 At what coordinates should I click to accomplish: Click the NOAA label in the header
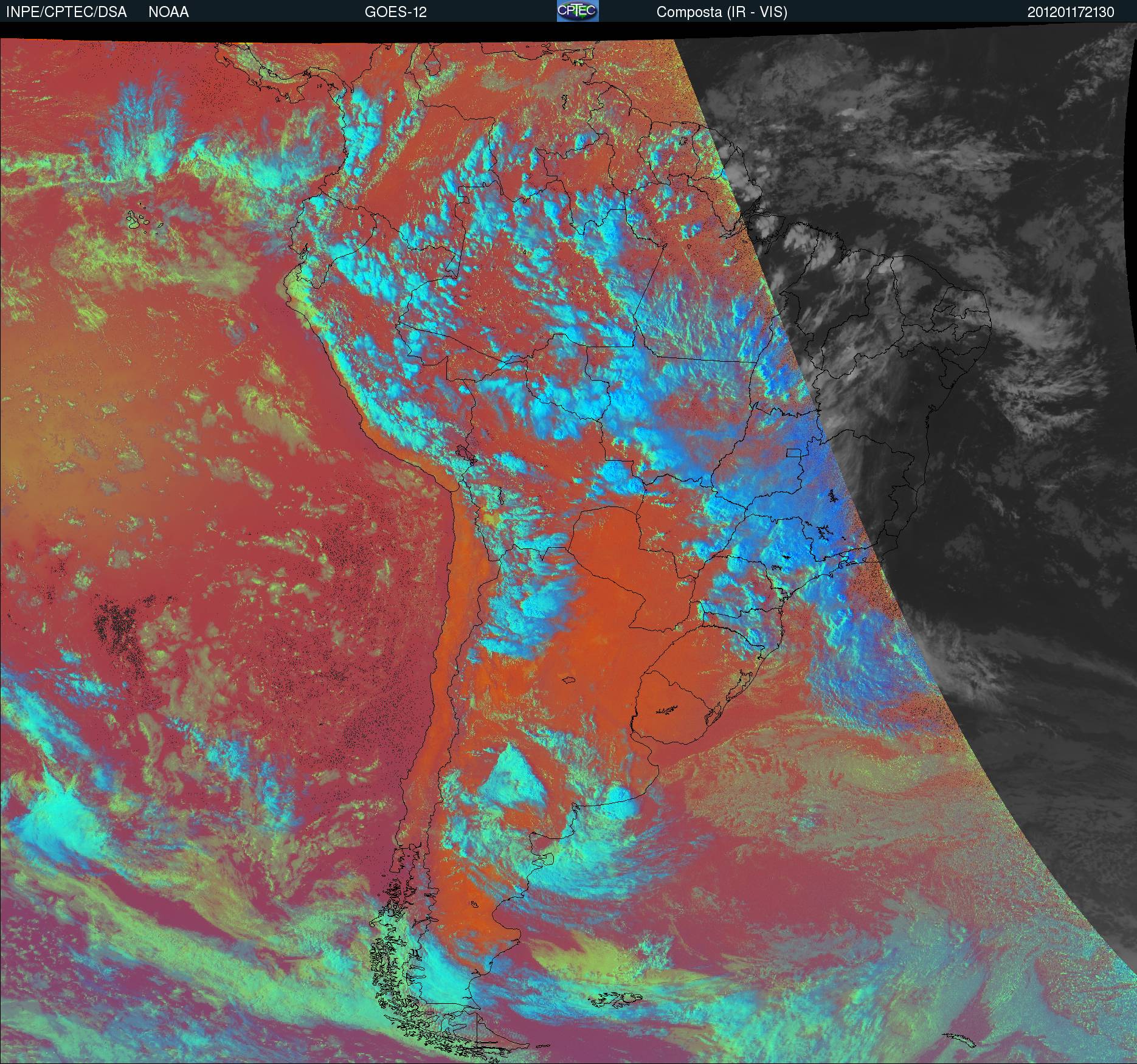pos(168,12)
